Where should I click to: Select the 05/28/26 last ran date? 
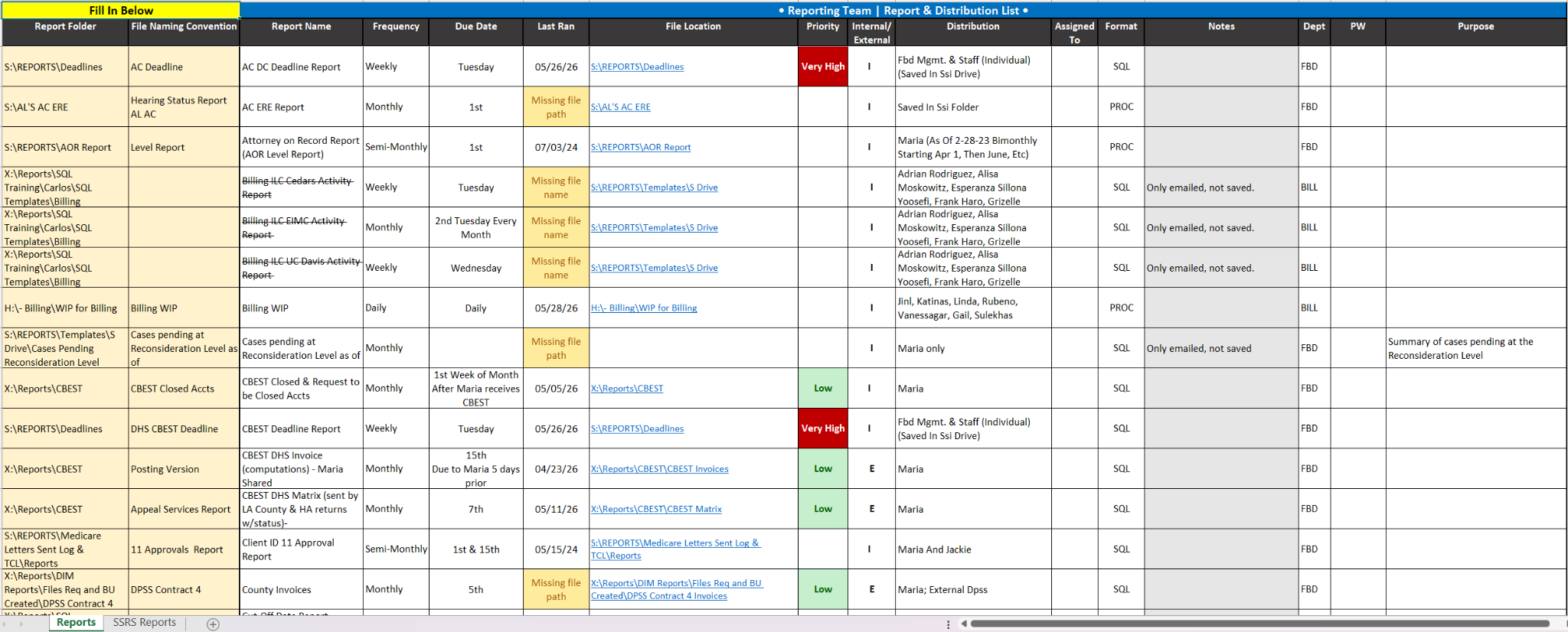tap(556, 308)
